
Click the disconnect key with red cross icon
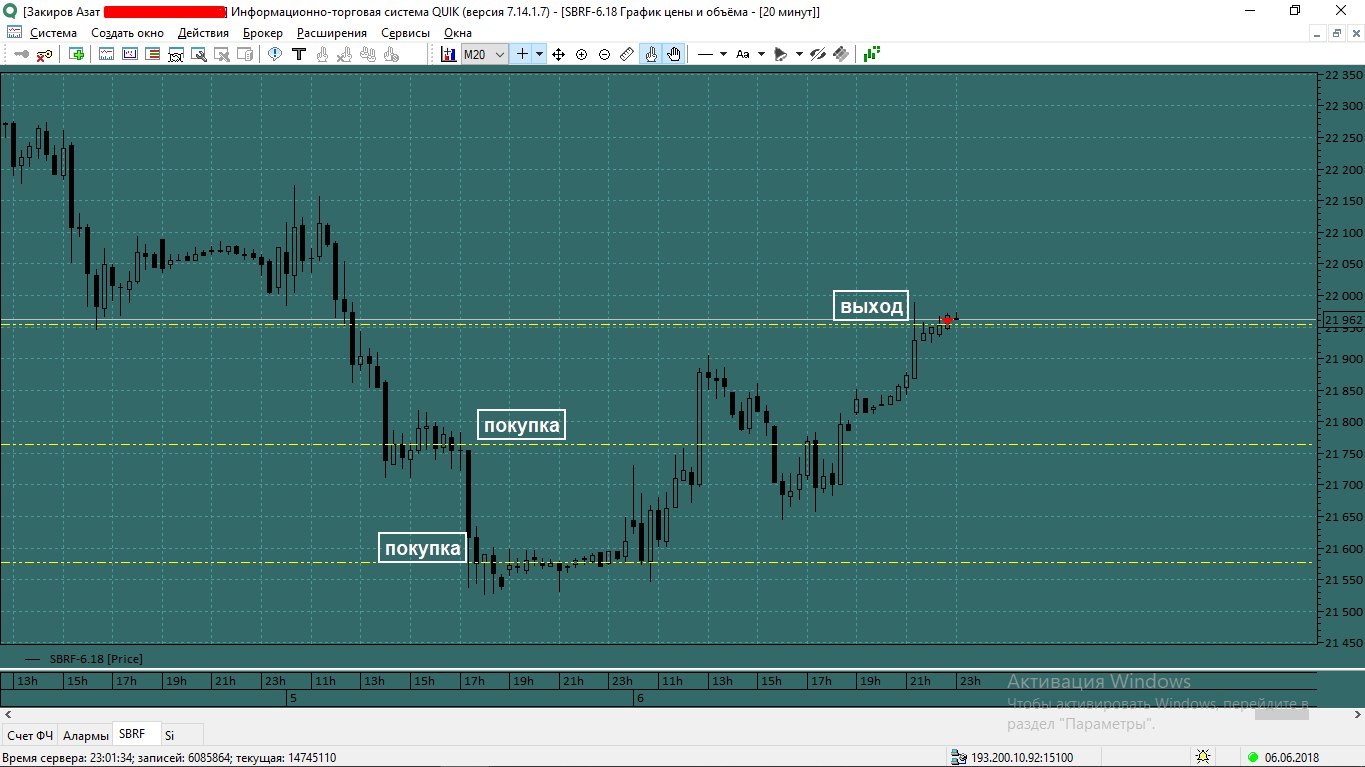click(44, 54)
